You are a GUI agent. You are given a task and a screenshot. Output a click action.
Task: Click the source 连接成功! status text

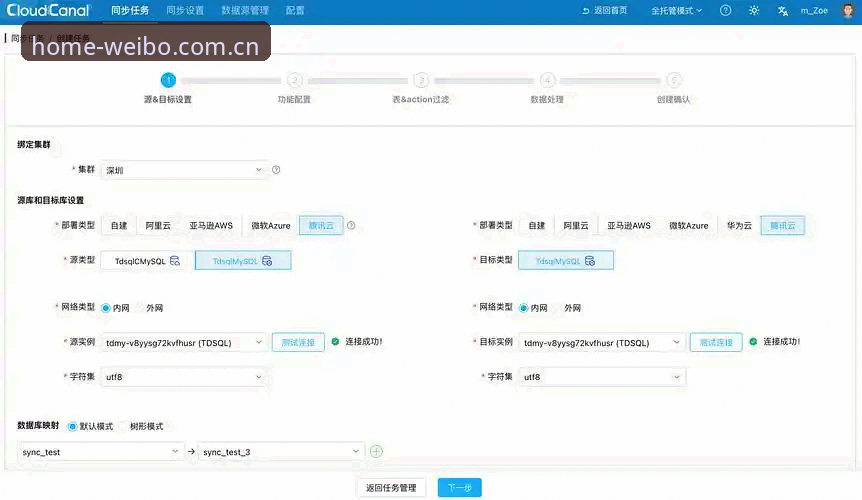pyautogui.click(x=363, y=342)
